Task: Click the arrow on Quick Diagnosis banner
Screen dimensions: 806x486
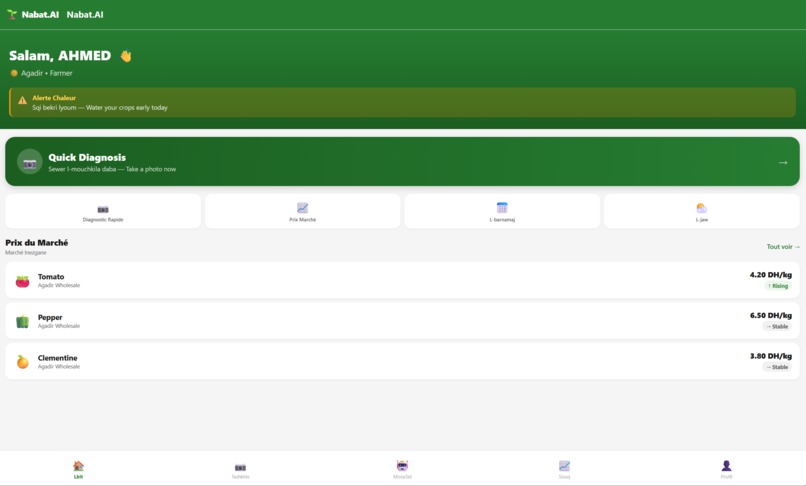Action: [x=783, y=163]
